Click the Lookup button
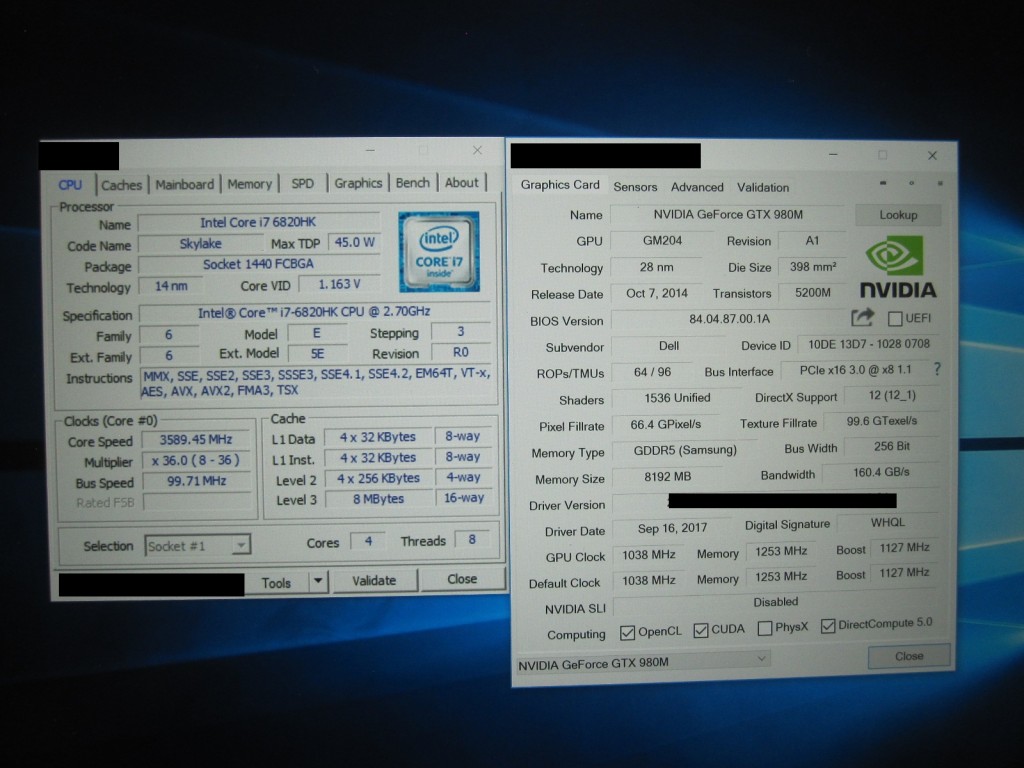This screenshot has height=768, width=1024. click(898, 215)
